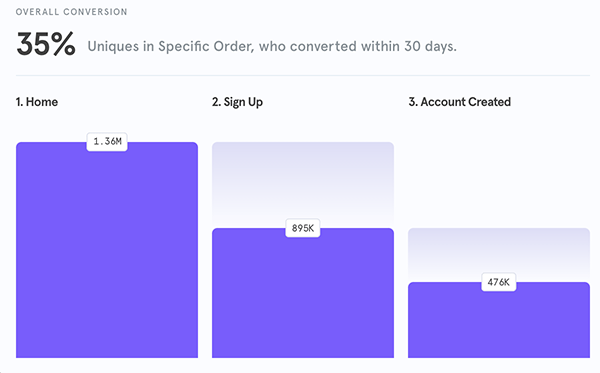Open the '3. Account Created' step label

(460, 102)
